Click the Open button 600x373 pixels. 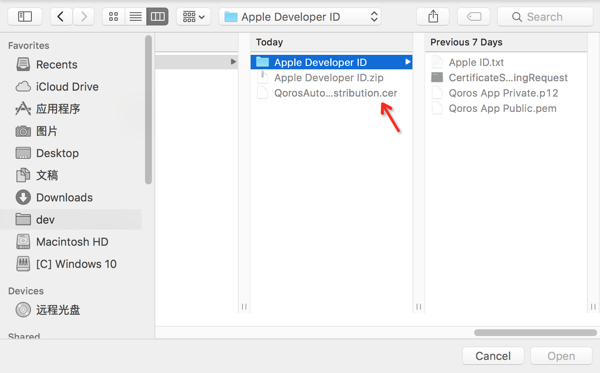click(x=561, y=356)
